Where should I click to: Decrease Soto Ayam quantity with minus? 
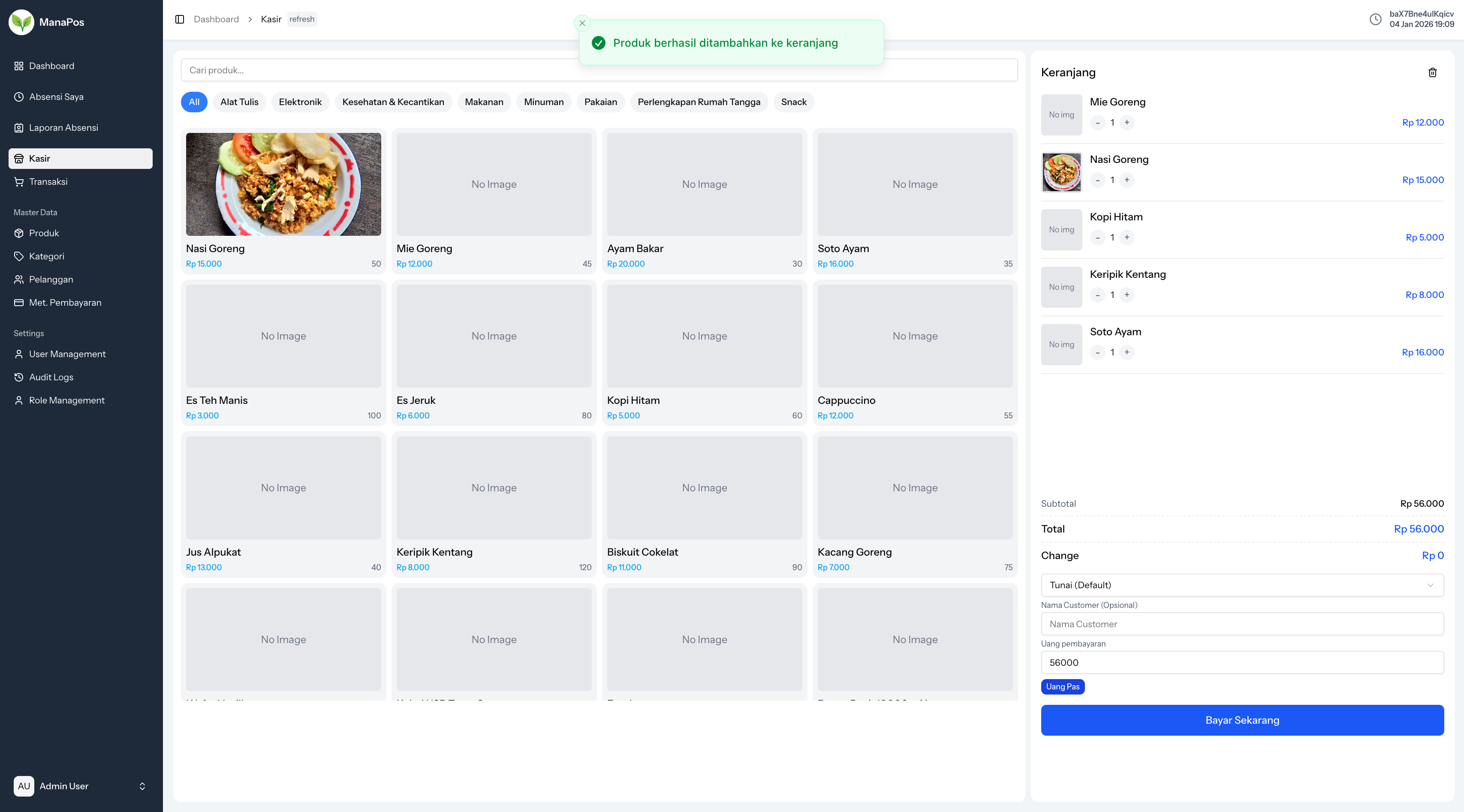point(1097,353)
